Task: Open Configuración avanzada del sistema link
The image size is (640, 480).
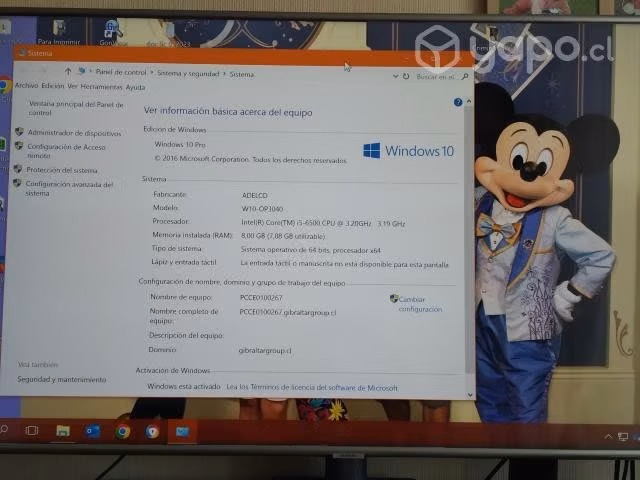Action: [69, 189]
